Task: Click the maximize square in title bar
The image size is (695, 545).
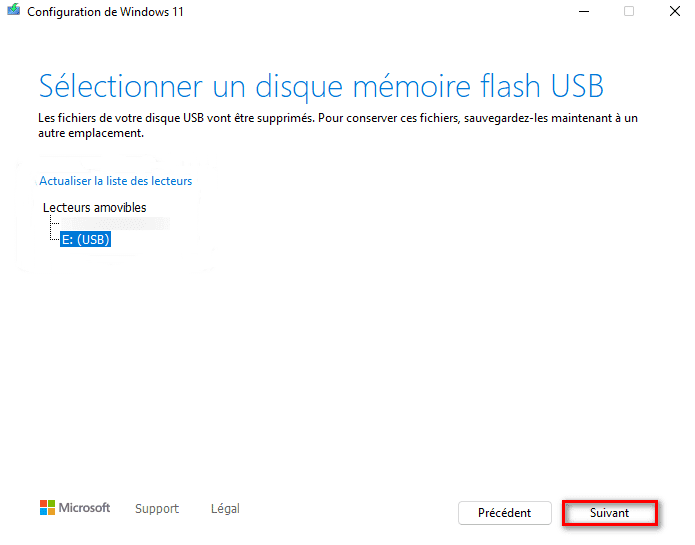Action: click(x=629, y=12)
